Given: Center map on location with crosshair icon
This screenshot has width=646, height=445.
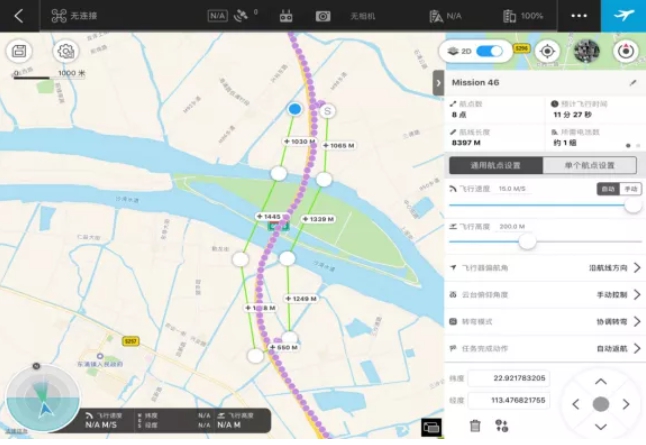Looking at the screenshot, I should pos(547,51).
